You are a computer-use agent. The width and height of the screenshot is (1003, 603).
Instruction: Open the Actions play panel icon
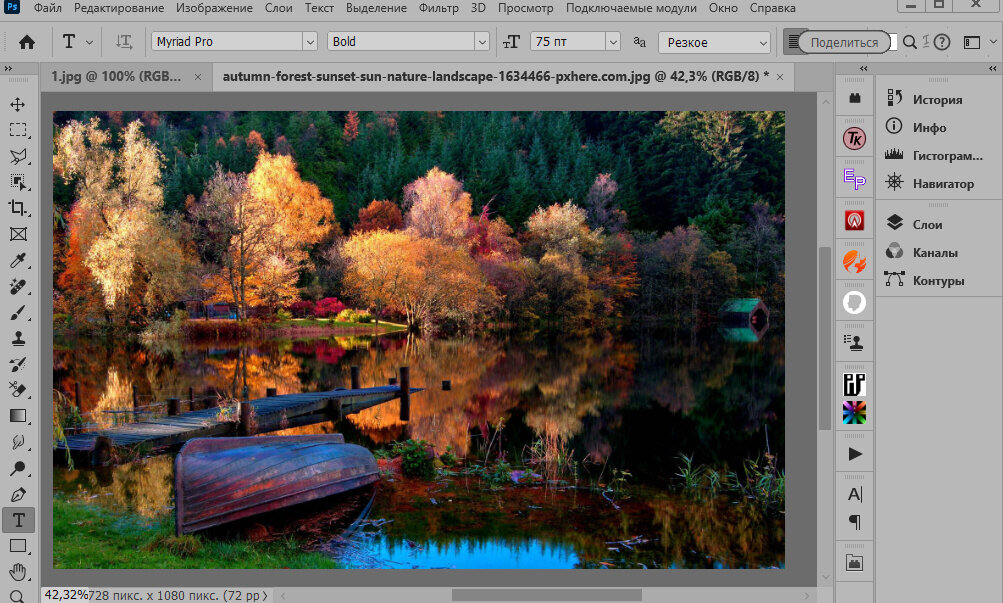point(855,454)
